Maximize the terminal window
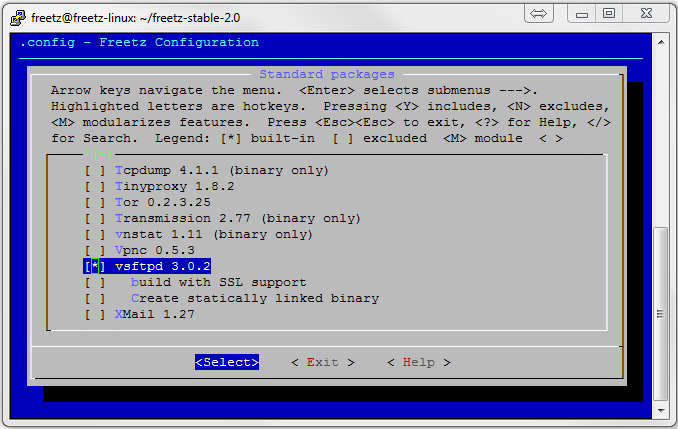The image size is (678, 429). pos(608,13)
